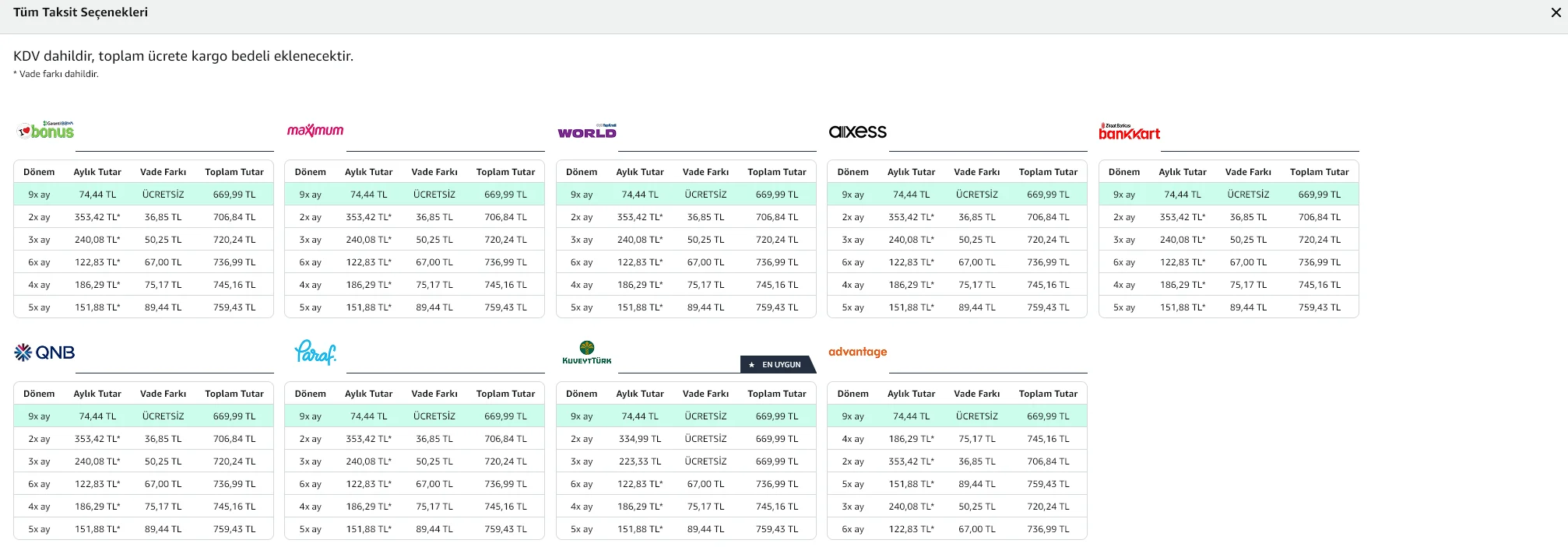Click Toplam Tutar header in QNB table
Image resolution: width=1568 pixels, height=547 pixels.
pos(234,394)
